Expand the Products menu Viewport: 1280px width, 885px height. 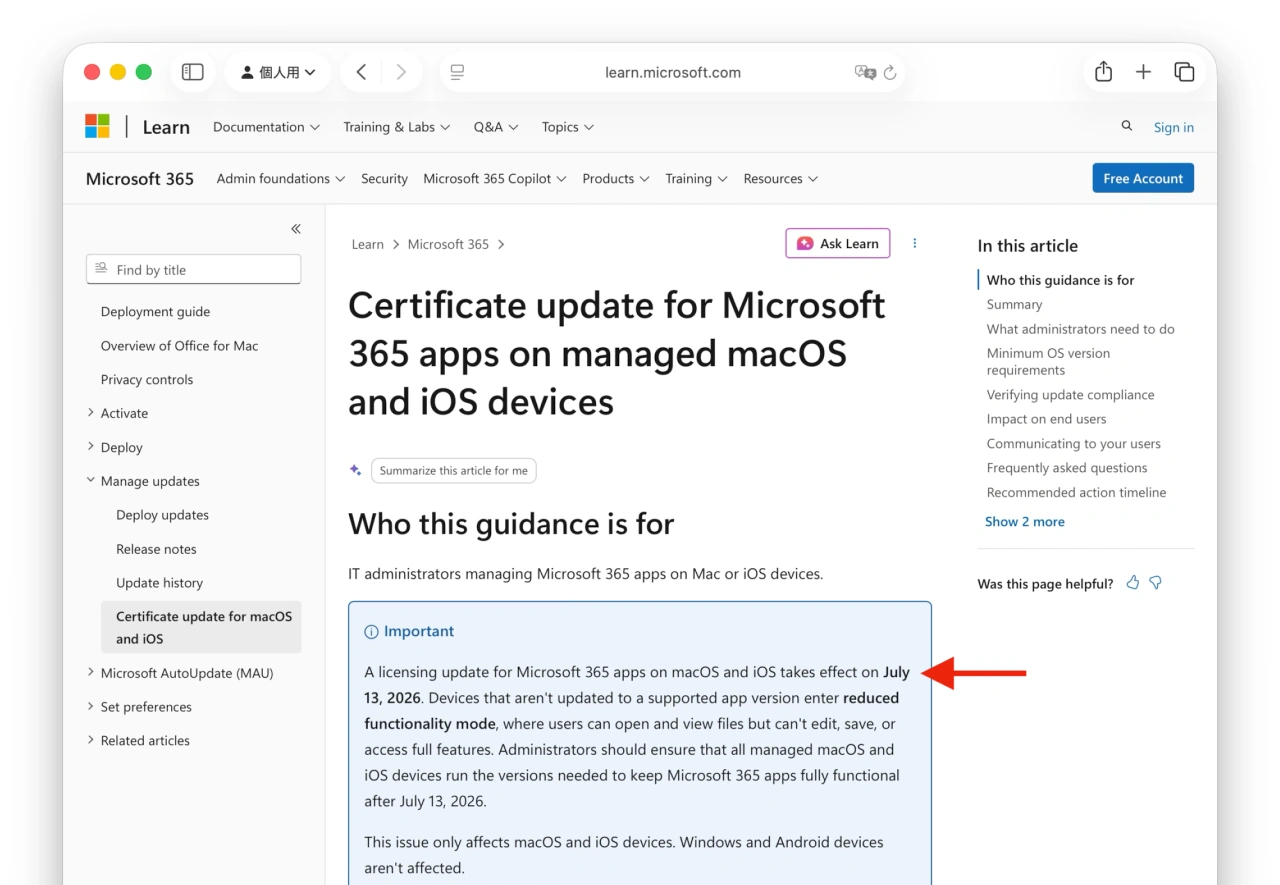tap(616, 178)
